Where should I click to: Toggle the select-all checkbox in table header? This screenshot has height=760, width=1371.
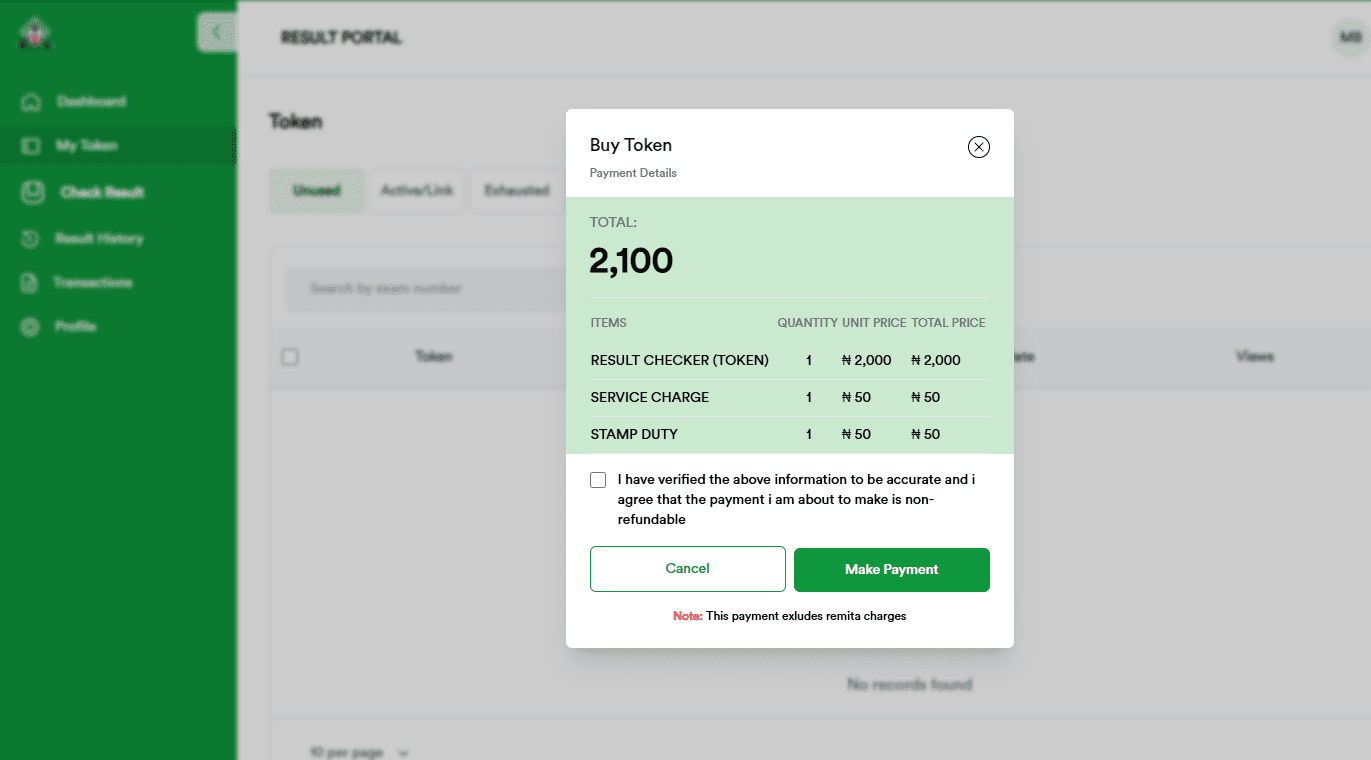(290, 357)
